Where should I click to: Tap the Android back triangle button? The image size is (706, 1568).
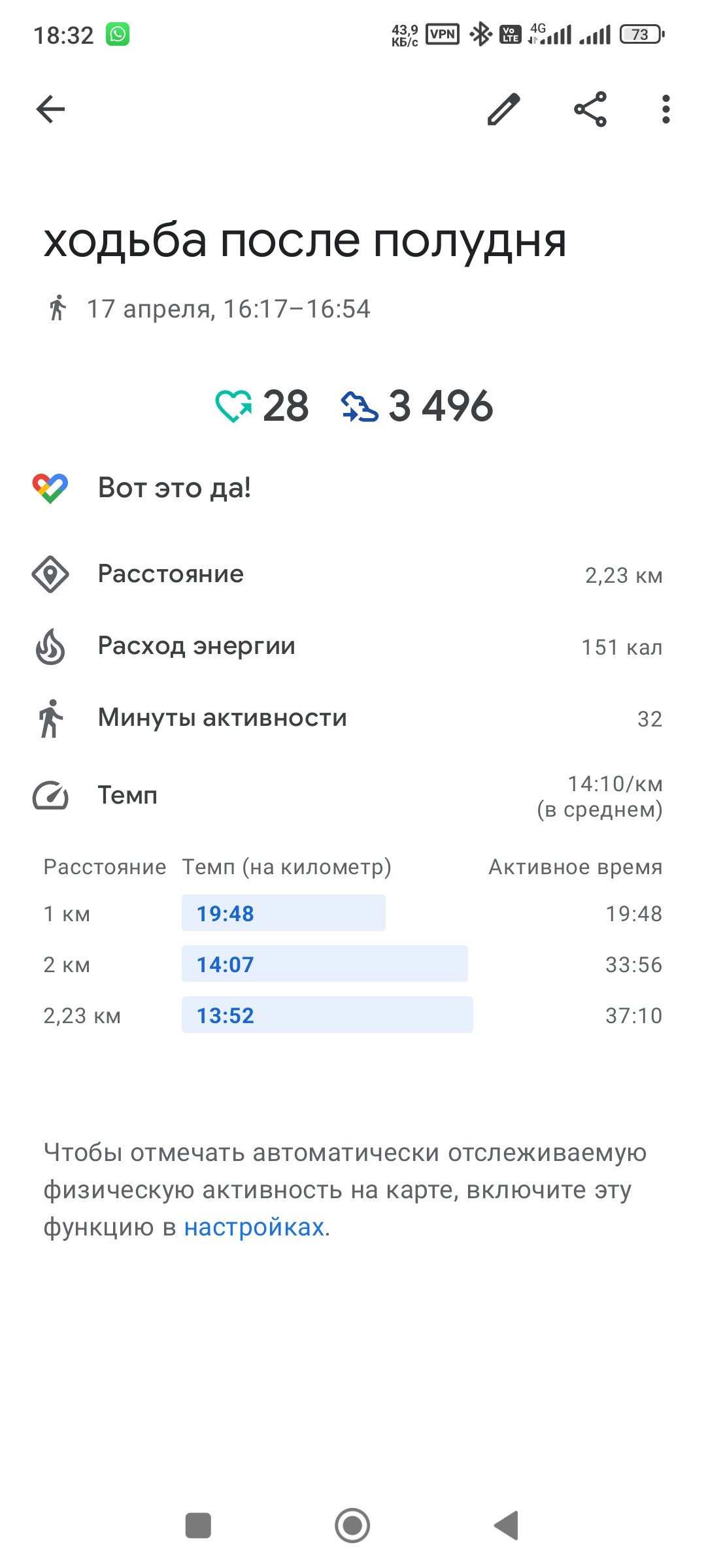tap(507, 1526)
